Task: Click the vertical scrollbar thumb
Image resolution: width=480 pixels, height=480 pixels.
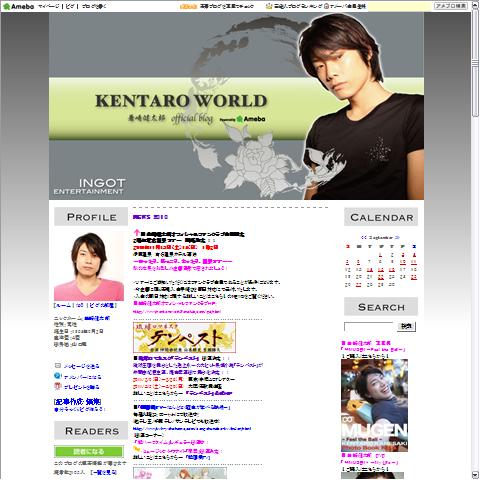Action: click(475, 63)
